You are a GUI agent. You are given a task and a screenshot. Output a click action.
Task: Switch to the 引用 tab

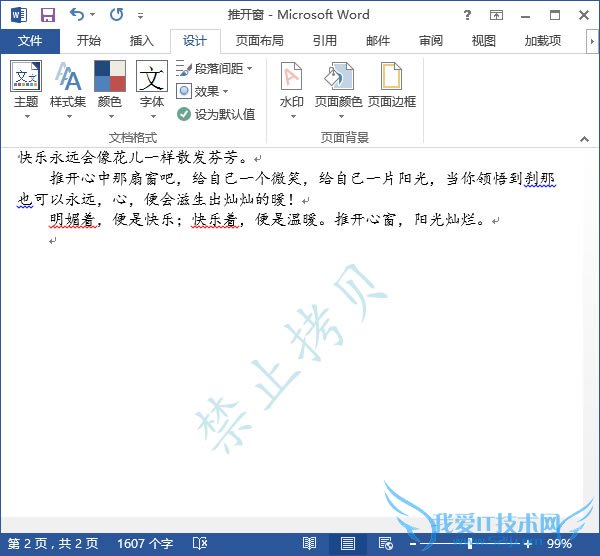pos(325,41)
